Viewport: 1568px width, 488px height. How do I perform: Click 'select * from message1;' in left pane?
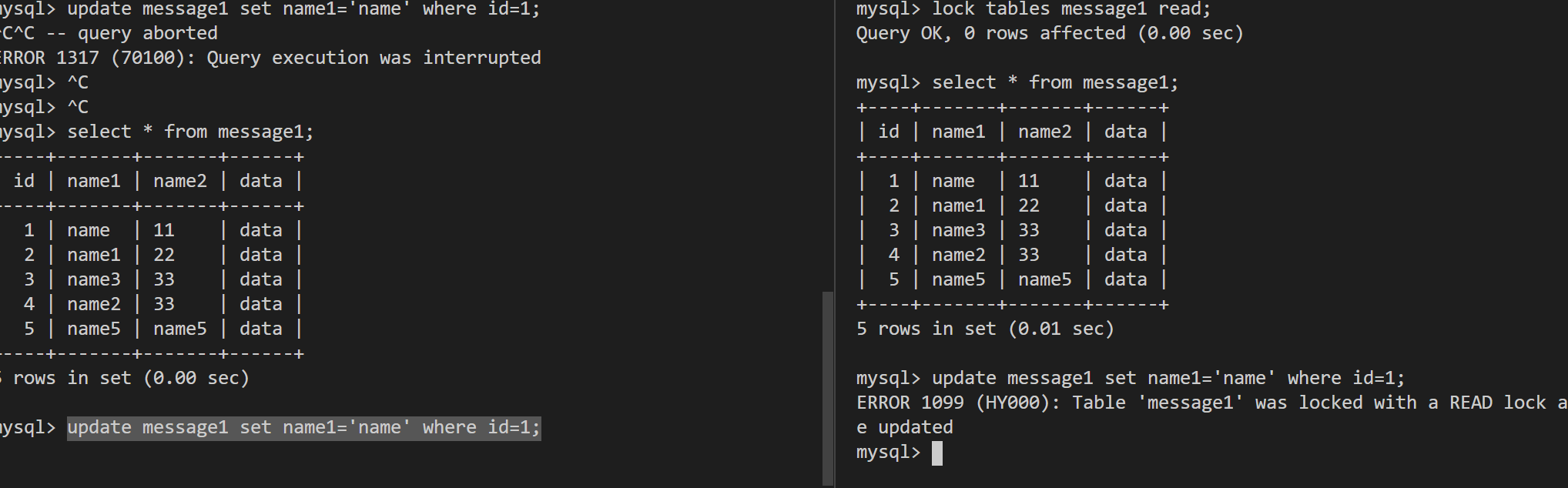[190, 132]
